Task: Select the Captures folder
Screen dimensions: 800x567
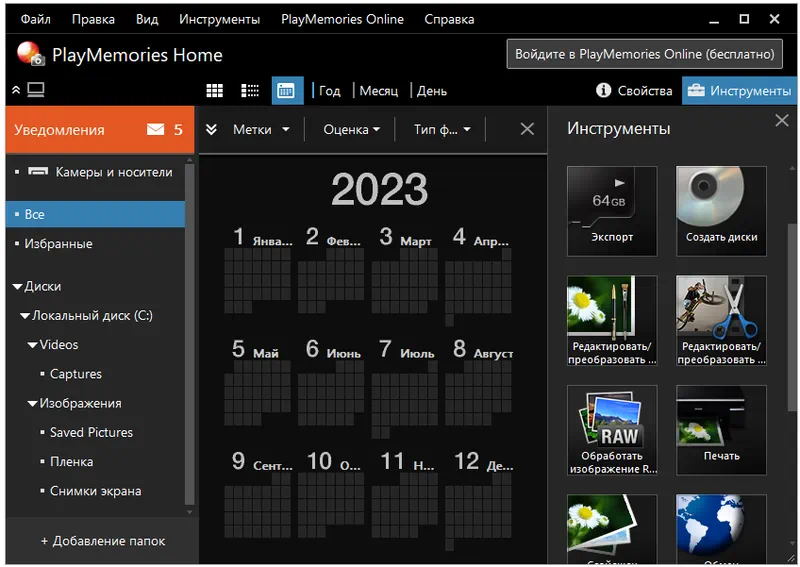Action: click(76, 374)
